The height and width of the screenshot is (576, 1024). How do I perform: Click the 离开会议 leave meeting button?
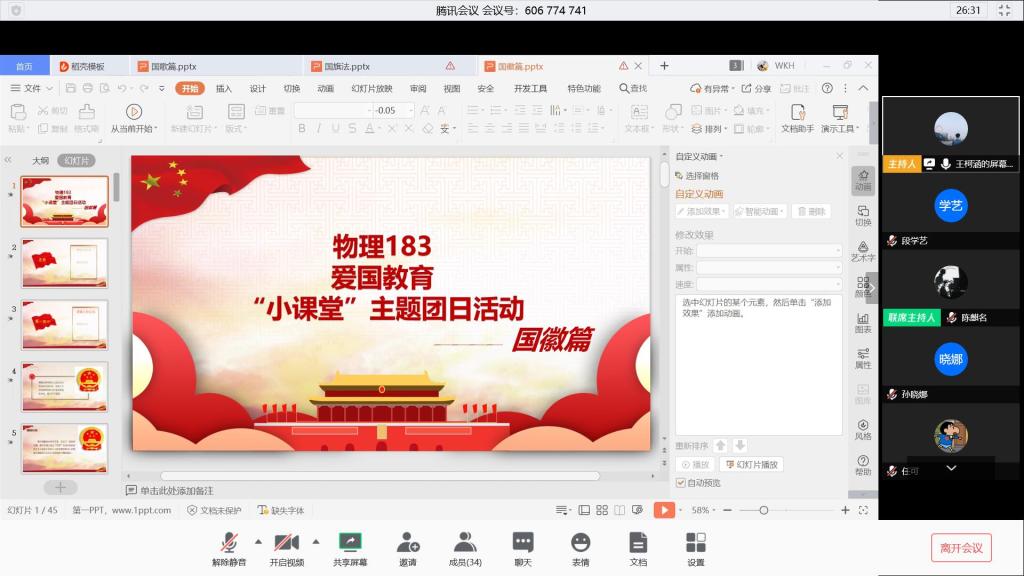(961, 547)
